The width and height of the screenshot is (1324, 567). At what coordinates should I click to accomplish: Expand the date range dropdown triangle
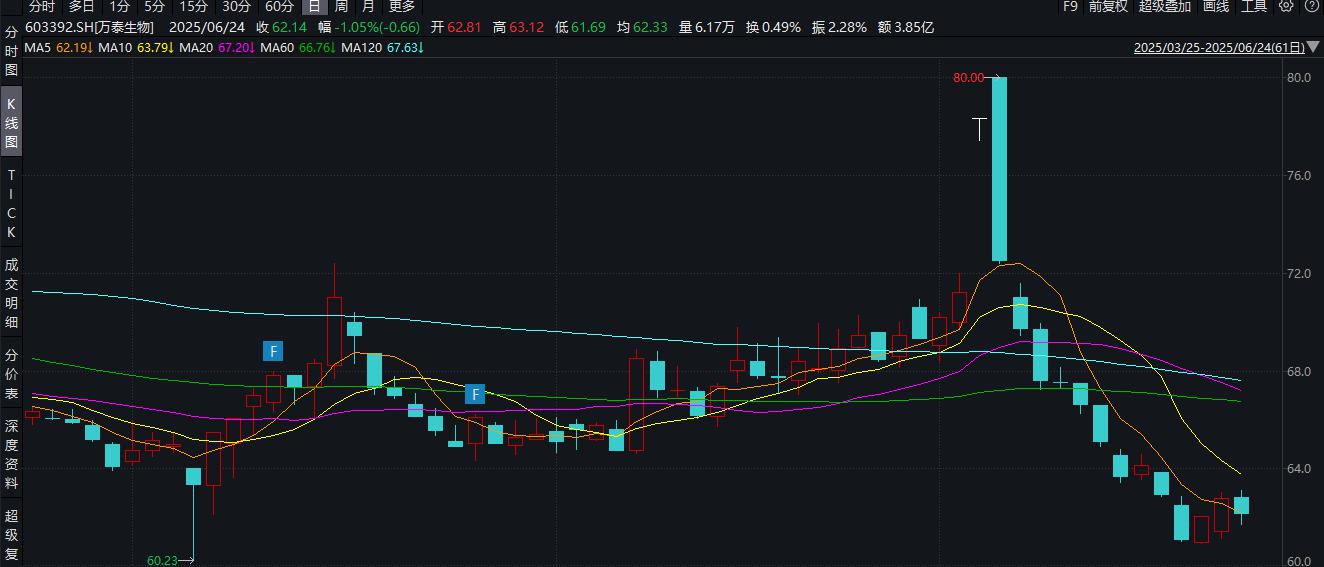[1315, 48]
